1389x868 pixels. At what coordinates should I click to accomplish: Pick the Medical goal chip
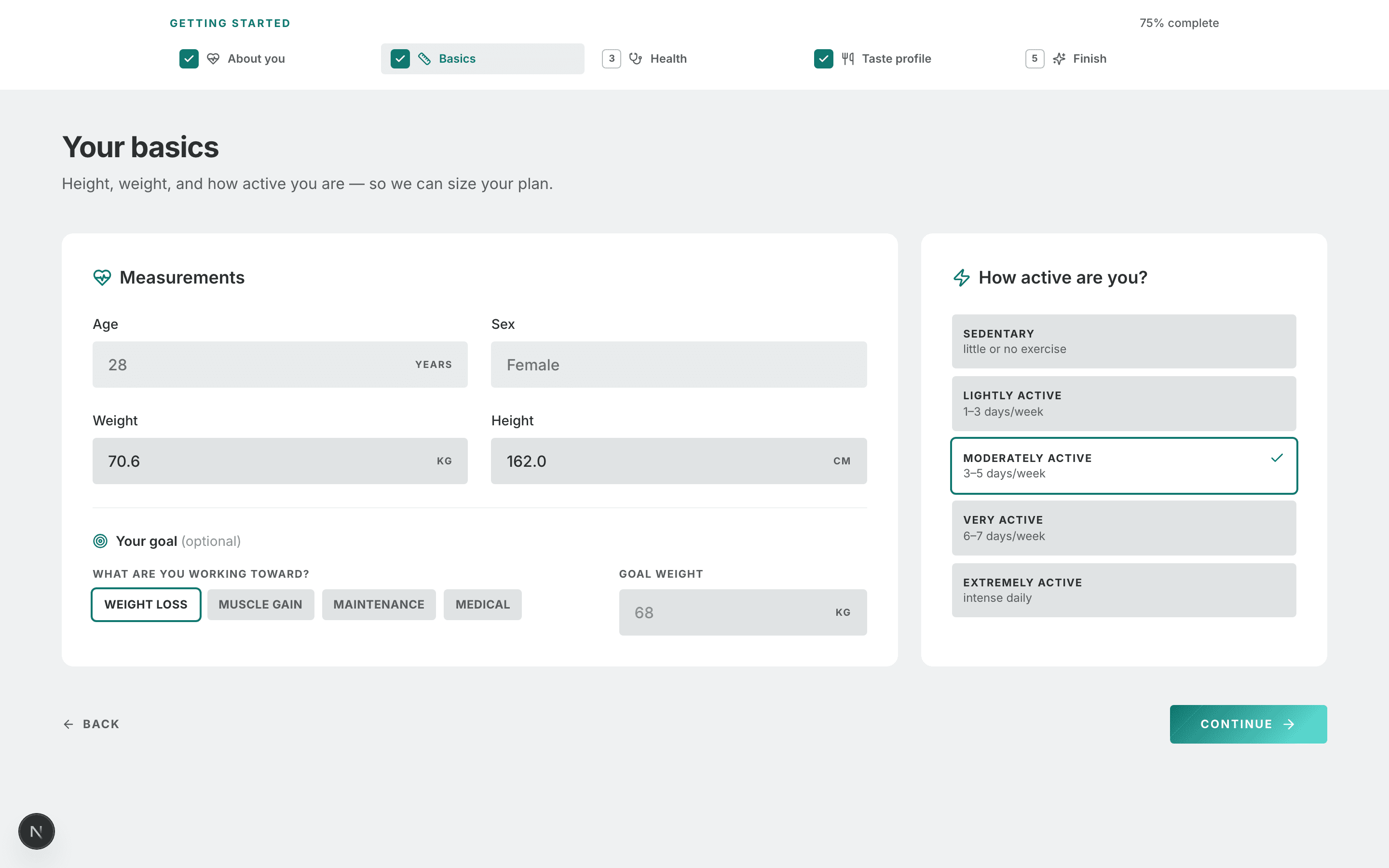(483, 605)
